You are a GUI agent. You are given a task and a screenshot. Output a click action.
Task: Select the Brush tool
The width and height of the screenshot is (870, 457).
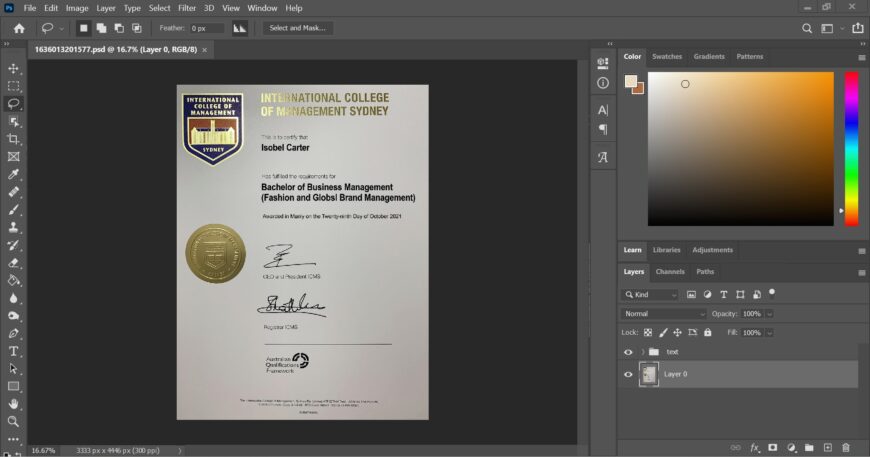coord(13,210)
